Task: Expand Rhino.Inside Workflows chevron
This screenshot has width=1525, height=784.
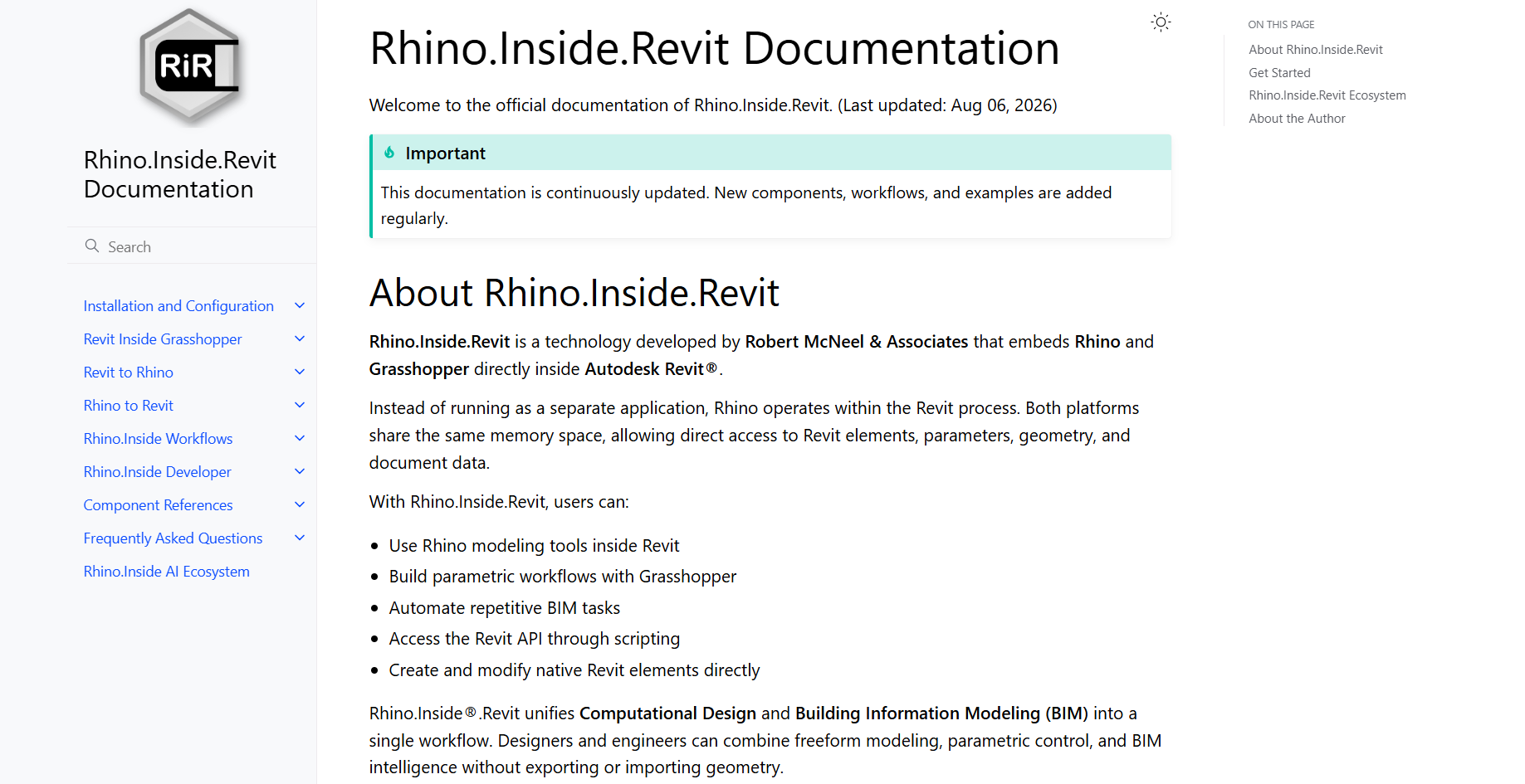Action: click(300, 439)
